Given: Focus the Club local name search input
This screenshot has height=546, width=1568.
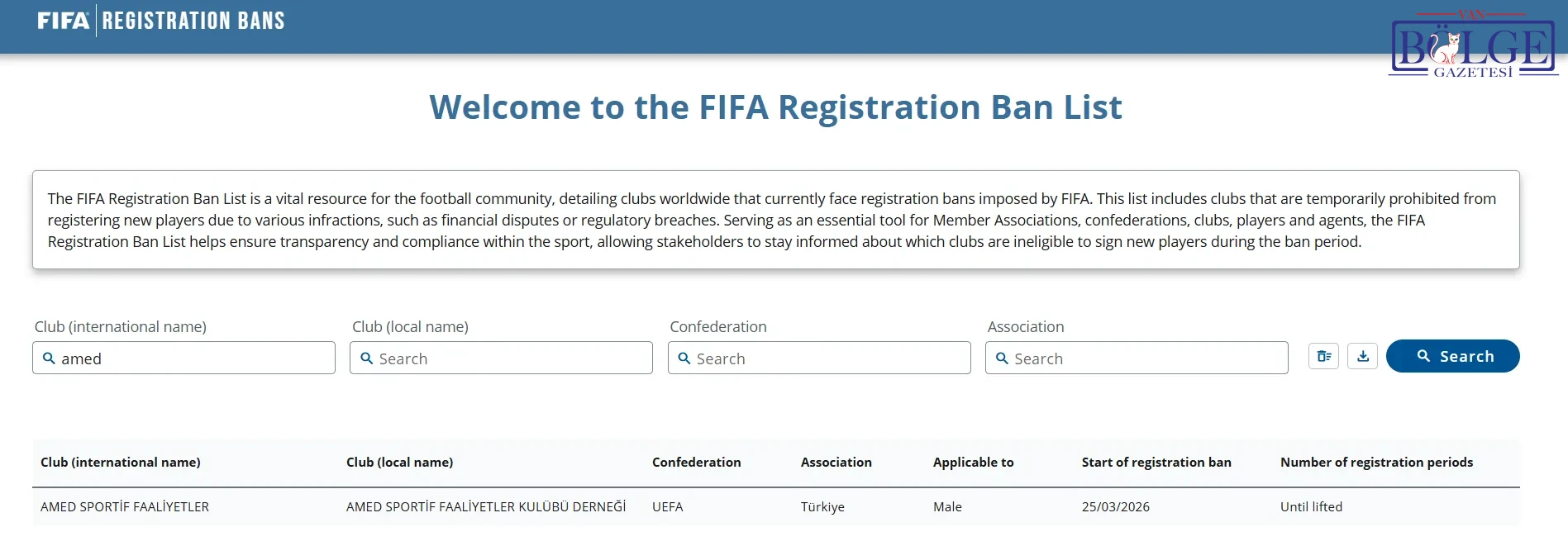Looking at the screenshot, I should tap(501, 358).
